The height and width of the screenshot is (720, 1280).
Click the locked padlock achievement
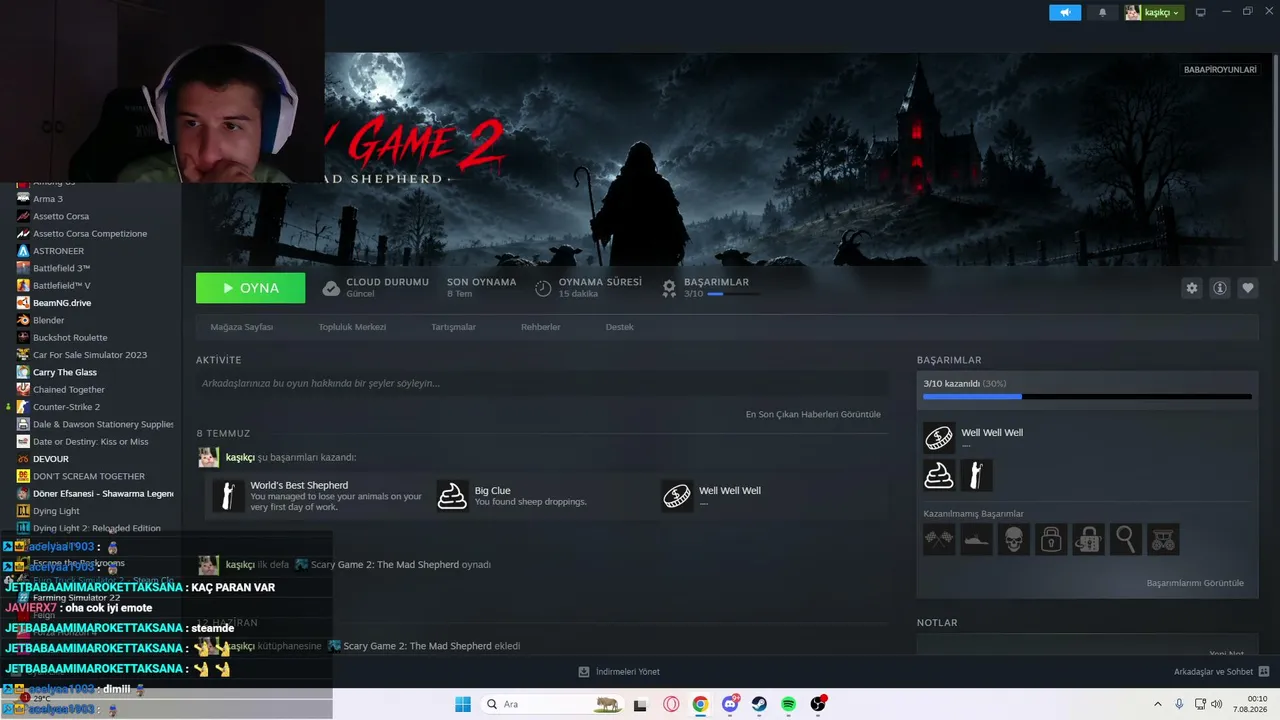tap(1050, 539)
